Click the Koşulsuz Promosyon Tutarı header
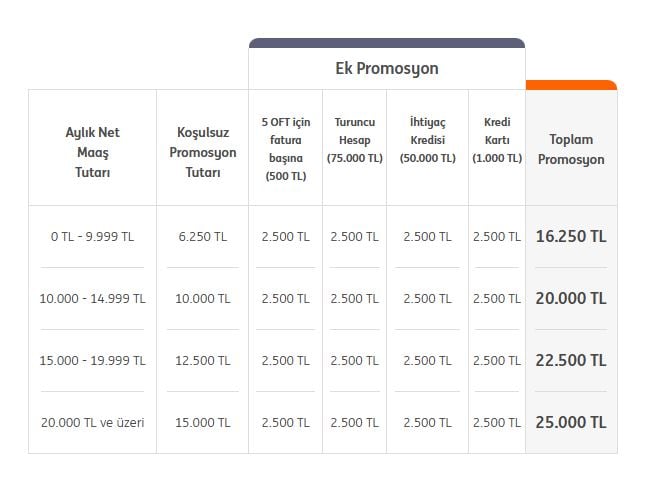Image resolution: width=671 pixels, height=492 pixels. (x=203, y=152)
